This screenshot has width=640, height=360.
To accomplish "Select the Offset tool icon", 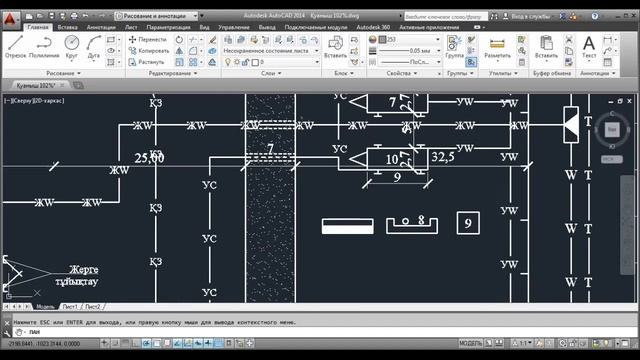I will coord(212,62).
